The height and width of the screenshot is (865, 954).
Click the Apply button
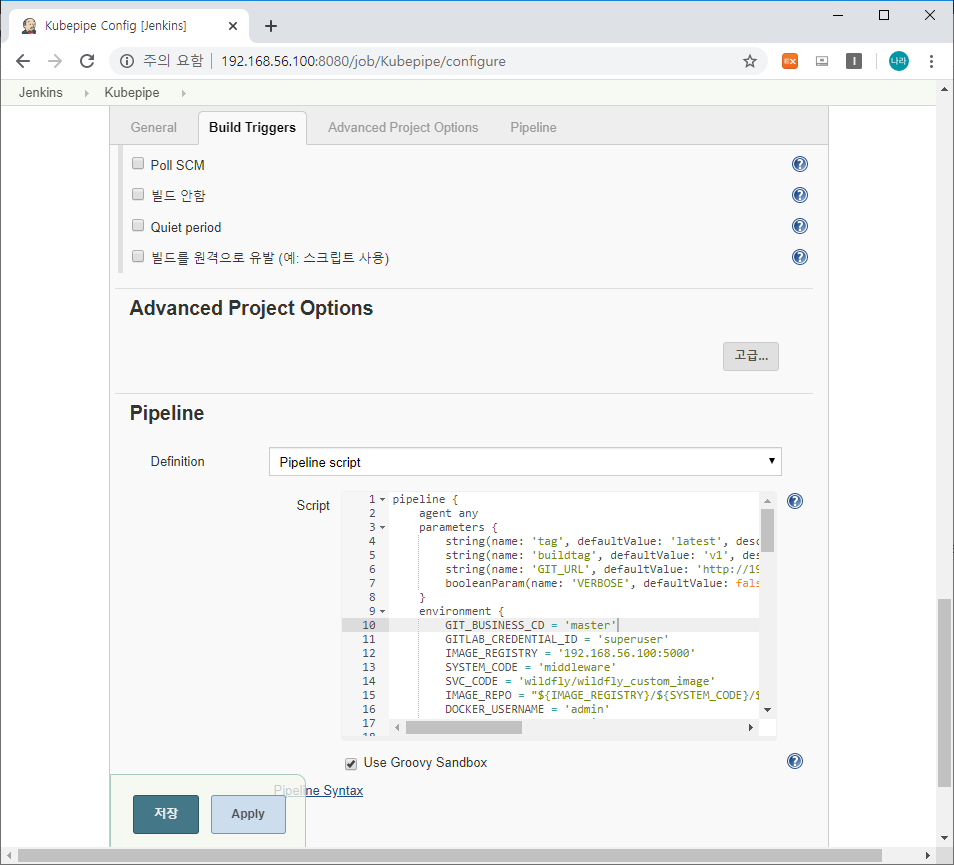click(x=248, y=814)
